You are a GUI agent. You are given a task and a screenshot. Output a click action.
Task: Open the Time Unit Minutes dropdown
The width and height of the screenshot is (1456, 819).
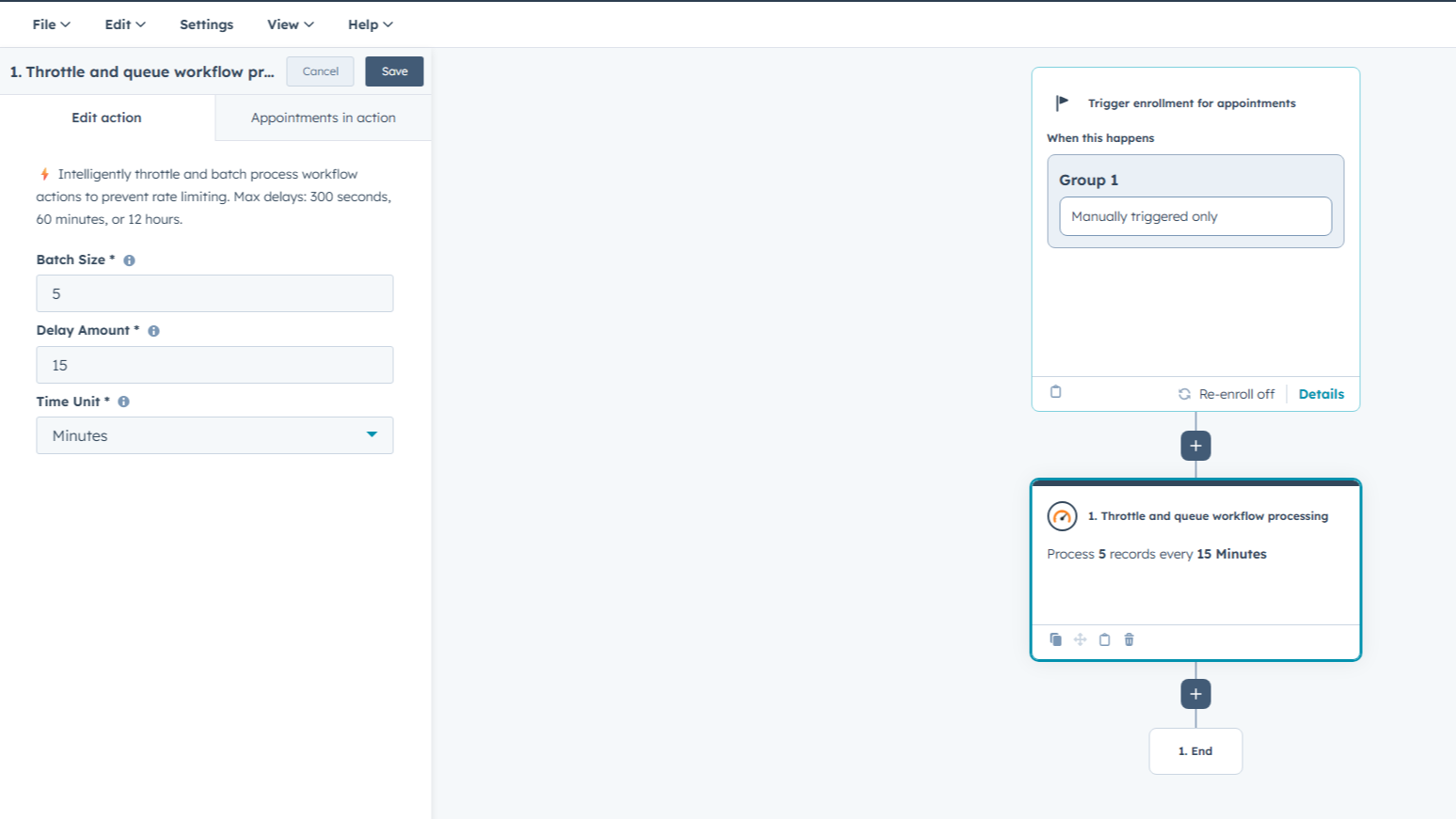[214, 435]
